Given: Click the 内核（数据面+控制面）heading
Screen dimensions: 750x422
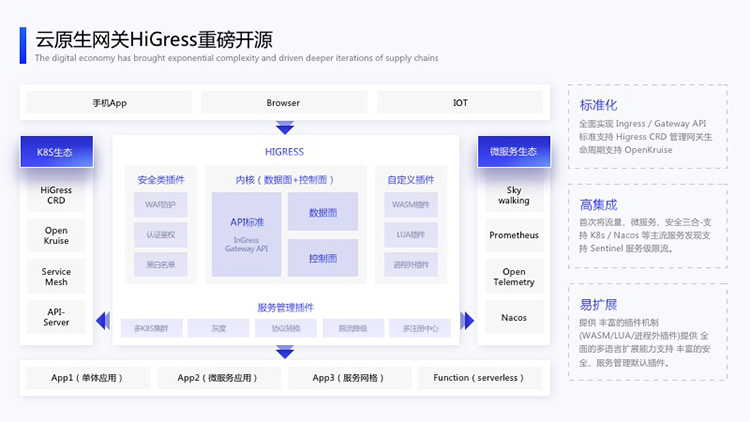Looking at the screenshot, I should click(286, 180).
